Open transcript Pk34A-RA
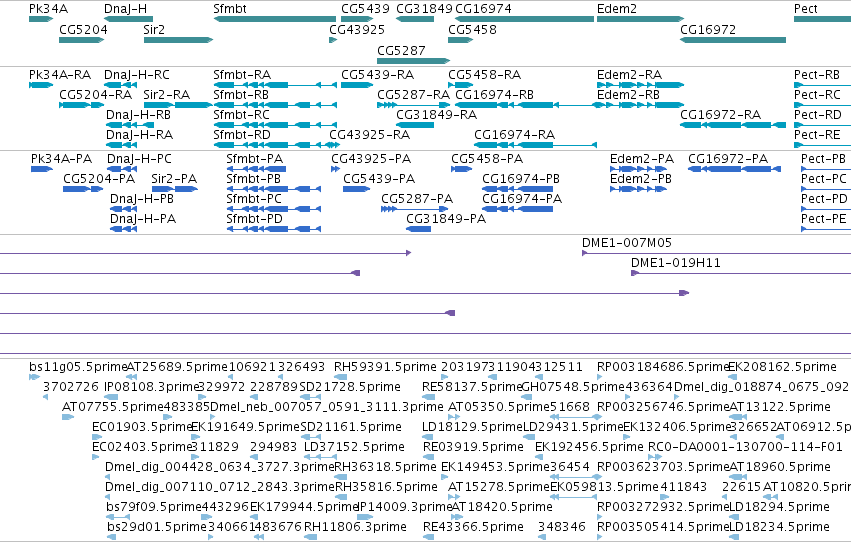Image resolution: width=851 pixels, height=542 pixels. tap(41, 85)
